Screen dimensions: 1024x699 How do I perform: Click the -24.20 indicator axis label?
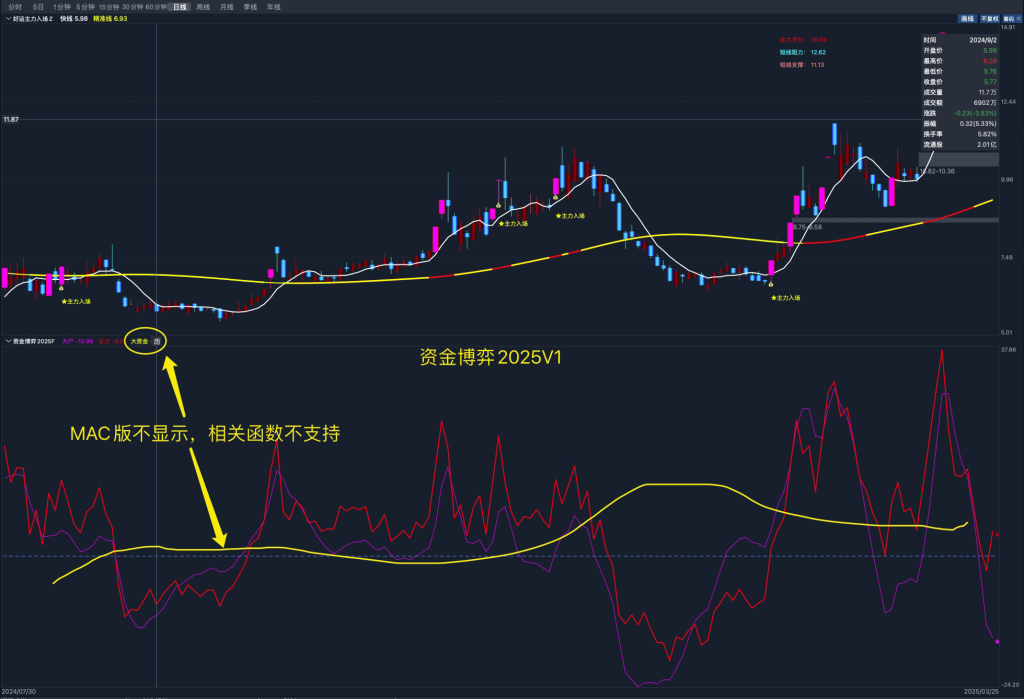click(x=1010, y=685)
